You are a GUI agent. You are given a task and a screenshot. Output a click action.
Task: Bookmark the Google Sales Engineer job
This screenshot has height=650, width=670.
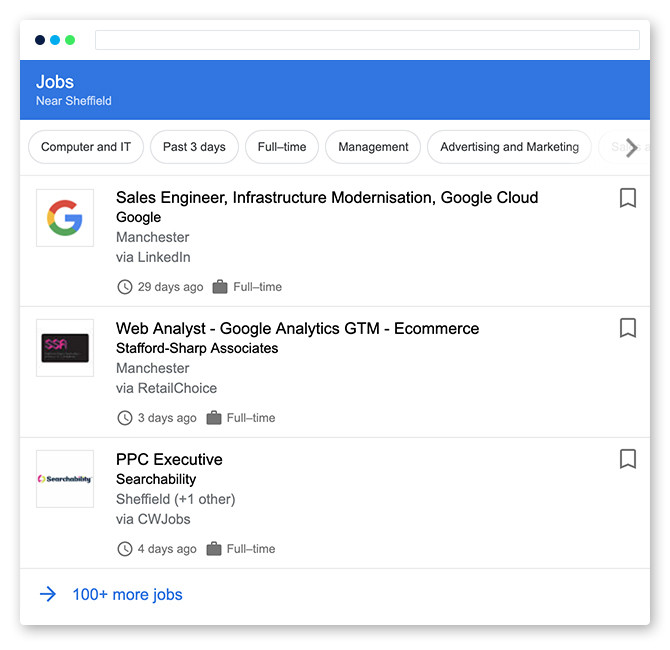(x=627, y=198)
